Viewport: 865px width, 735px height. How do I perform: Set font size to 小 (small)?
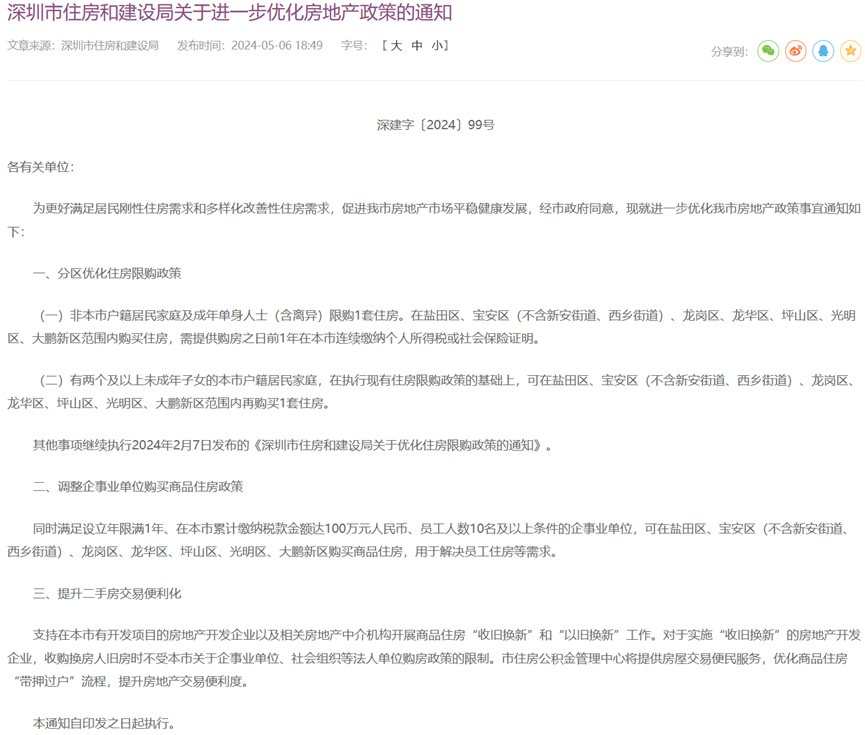[x=437, y=46]
